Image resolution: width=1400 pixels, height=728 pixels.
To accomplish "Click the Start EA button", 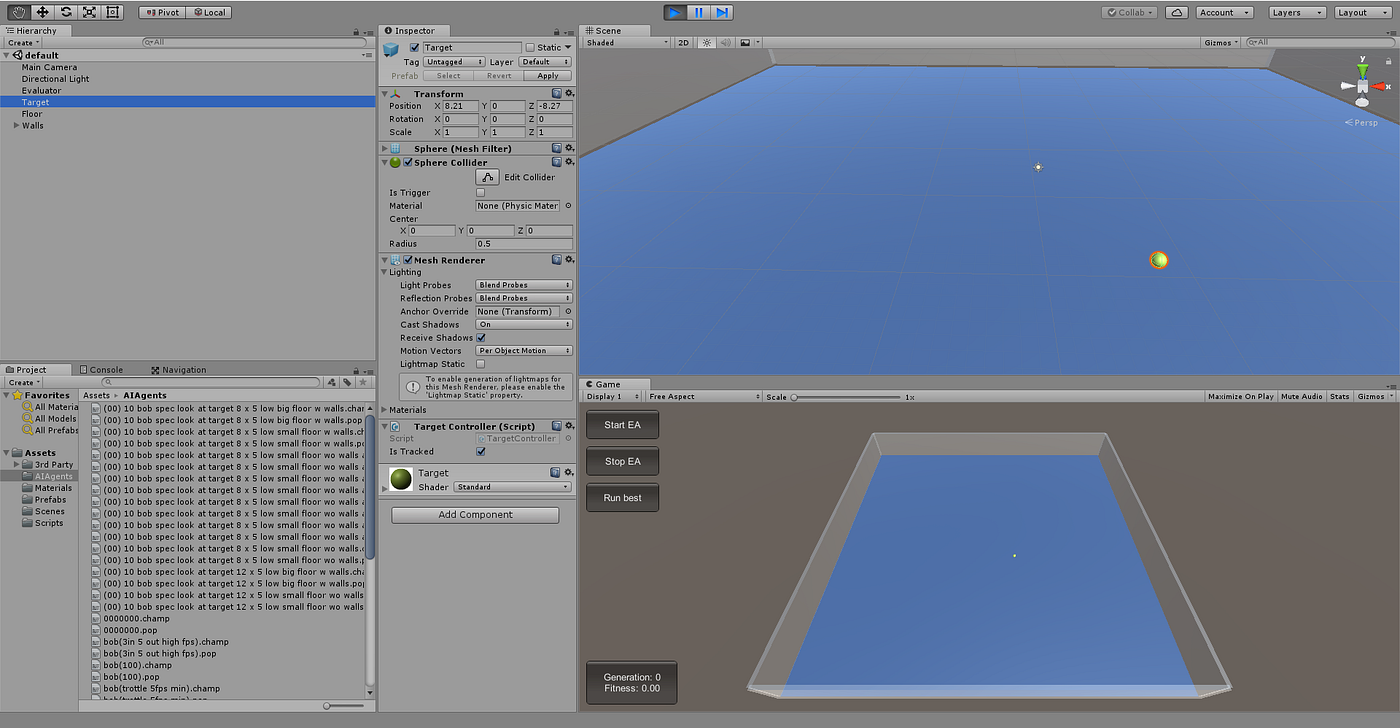I will point(622,424).
